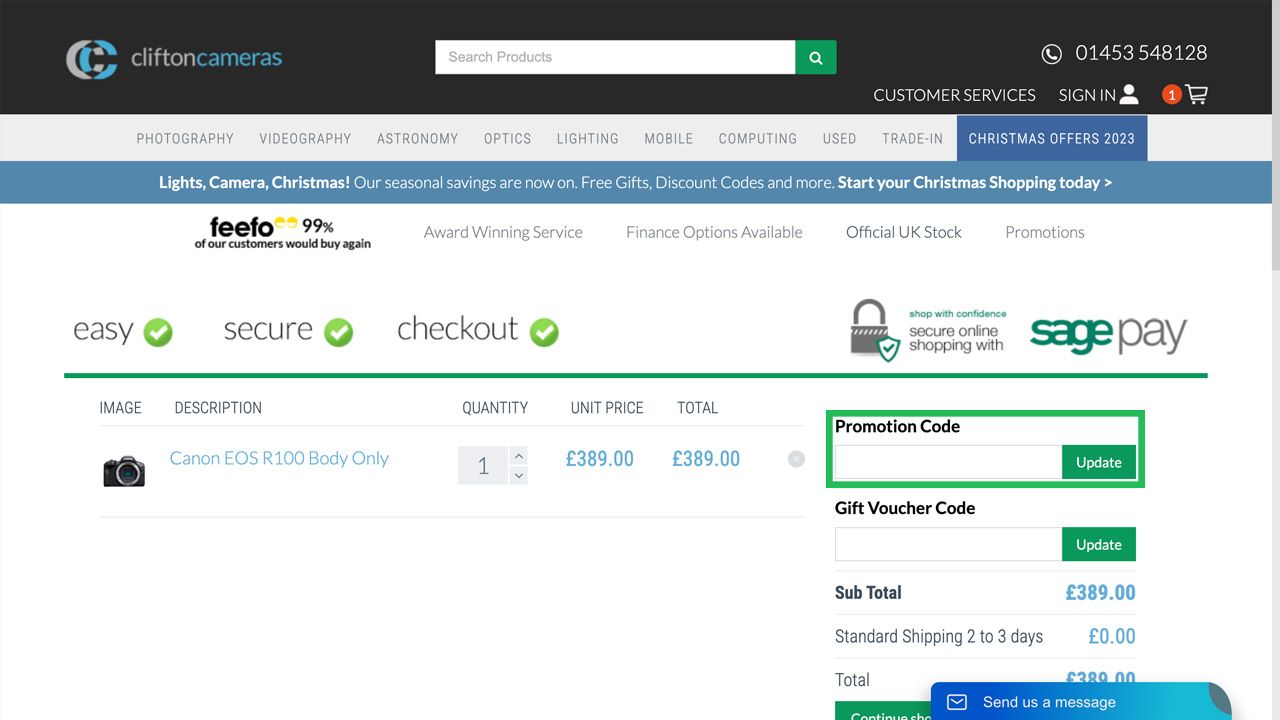Screen dimensions: 1280x720
Task: Open the Photography menu
Action: coord(185,138)
